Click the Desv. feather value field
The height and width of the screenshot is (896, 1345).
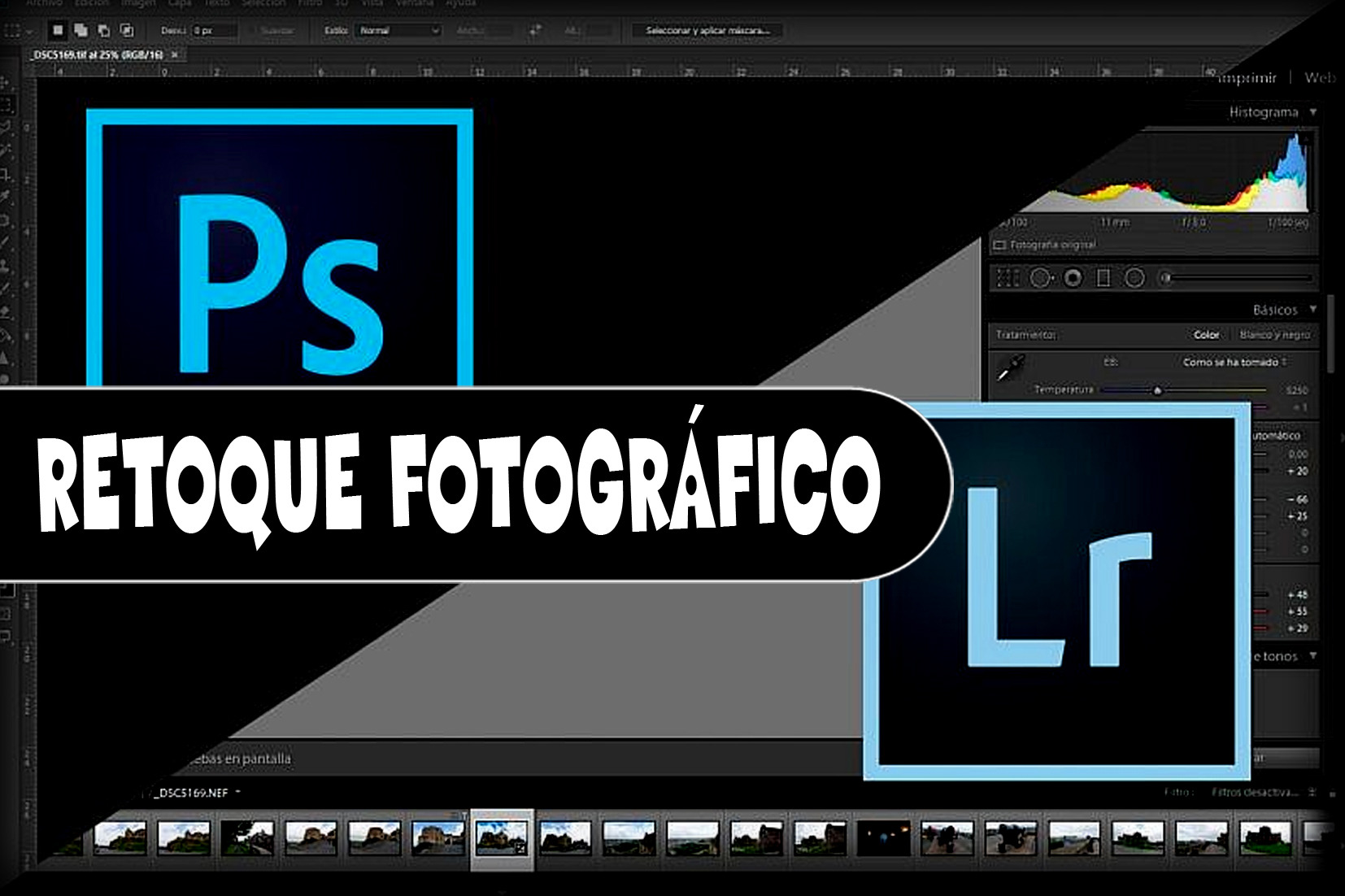click(x=215, y=30)
